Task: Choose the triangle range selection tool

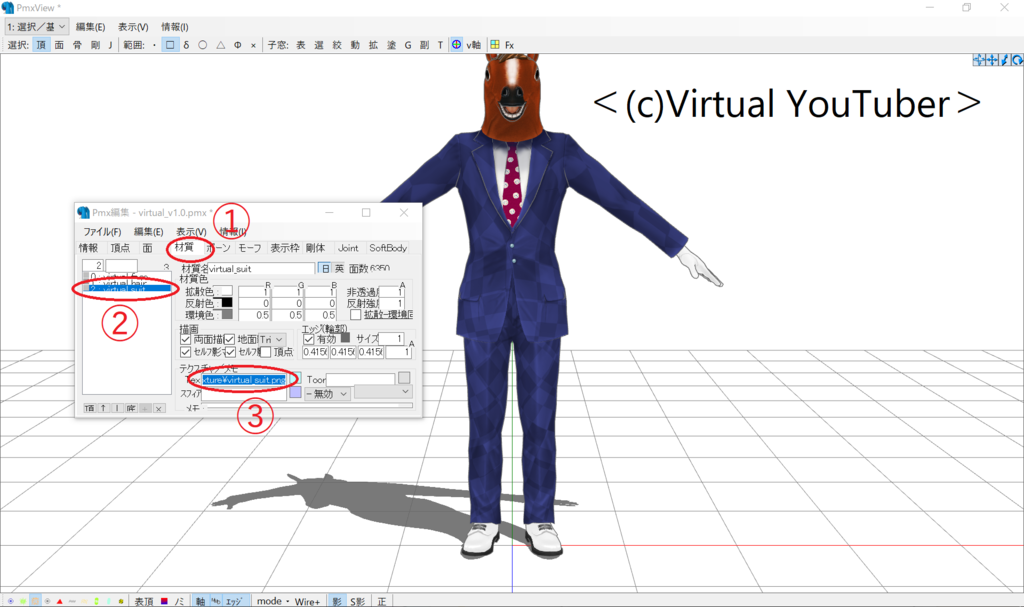Action: click(x=221, y=45)
